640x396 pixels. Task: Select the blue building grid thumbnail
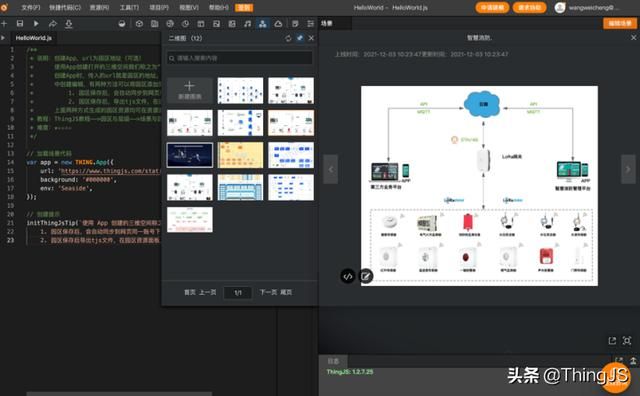point(240,187)
